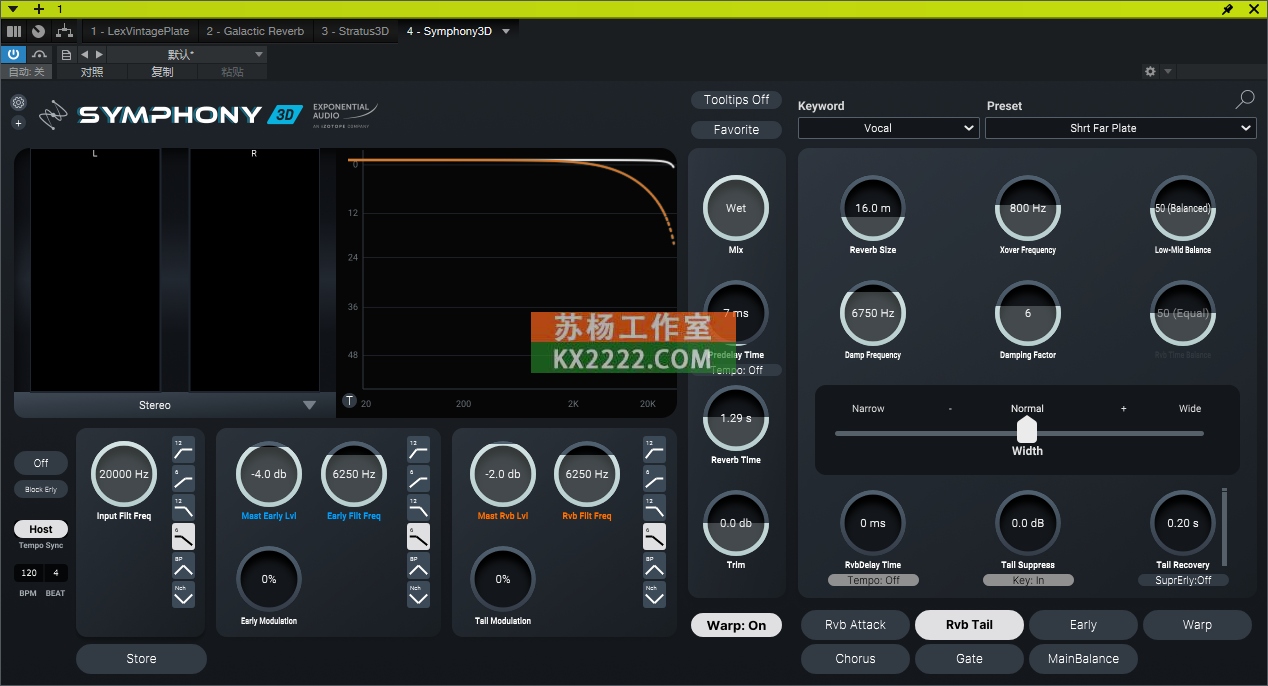Bypass the plugin with the blue power button

[14, 54]
